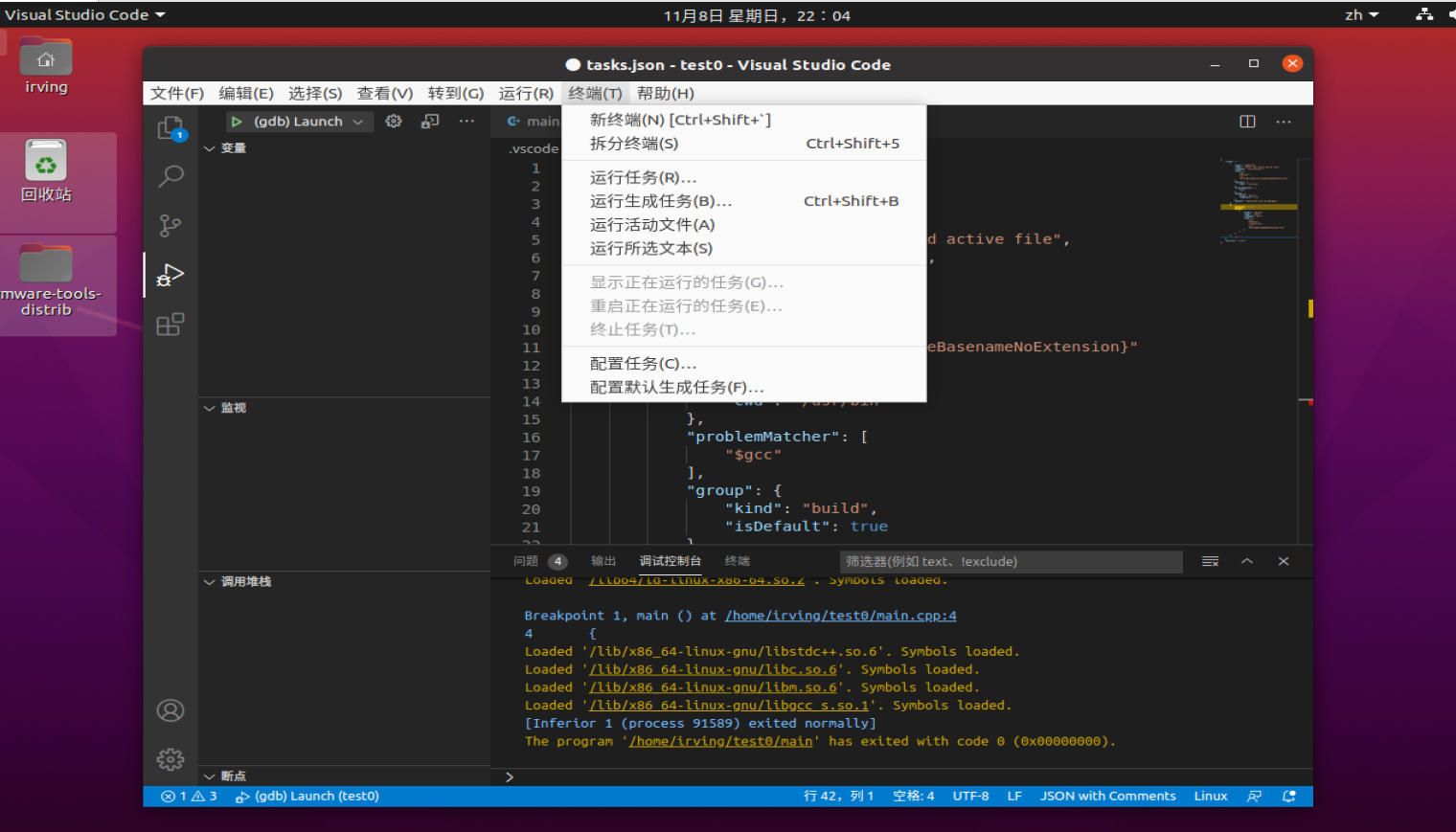Focus the debug console input prompt

[x=900, y=776]
